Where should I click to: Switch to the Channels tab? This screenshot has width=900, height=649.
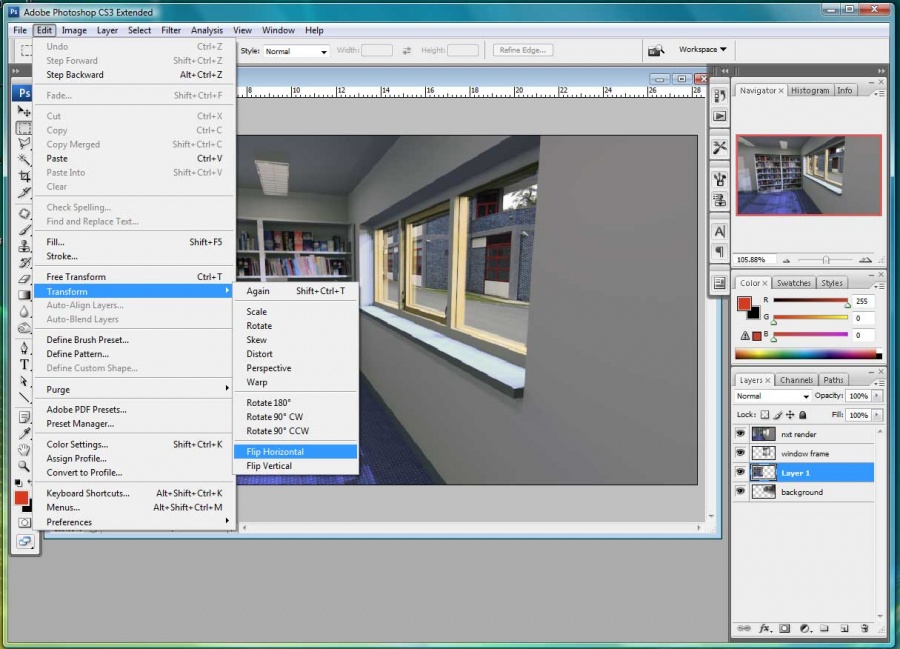796,380
